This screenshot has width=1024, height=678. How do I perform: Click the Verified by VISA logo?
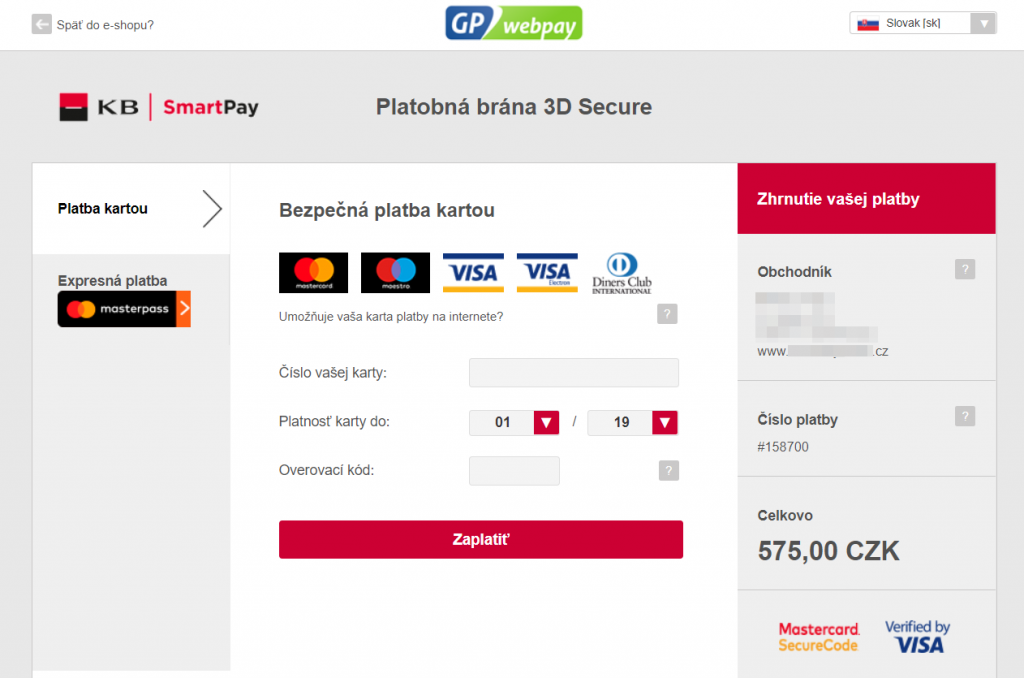tap(917, 635)
